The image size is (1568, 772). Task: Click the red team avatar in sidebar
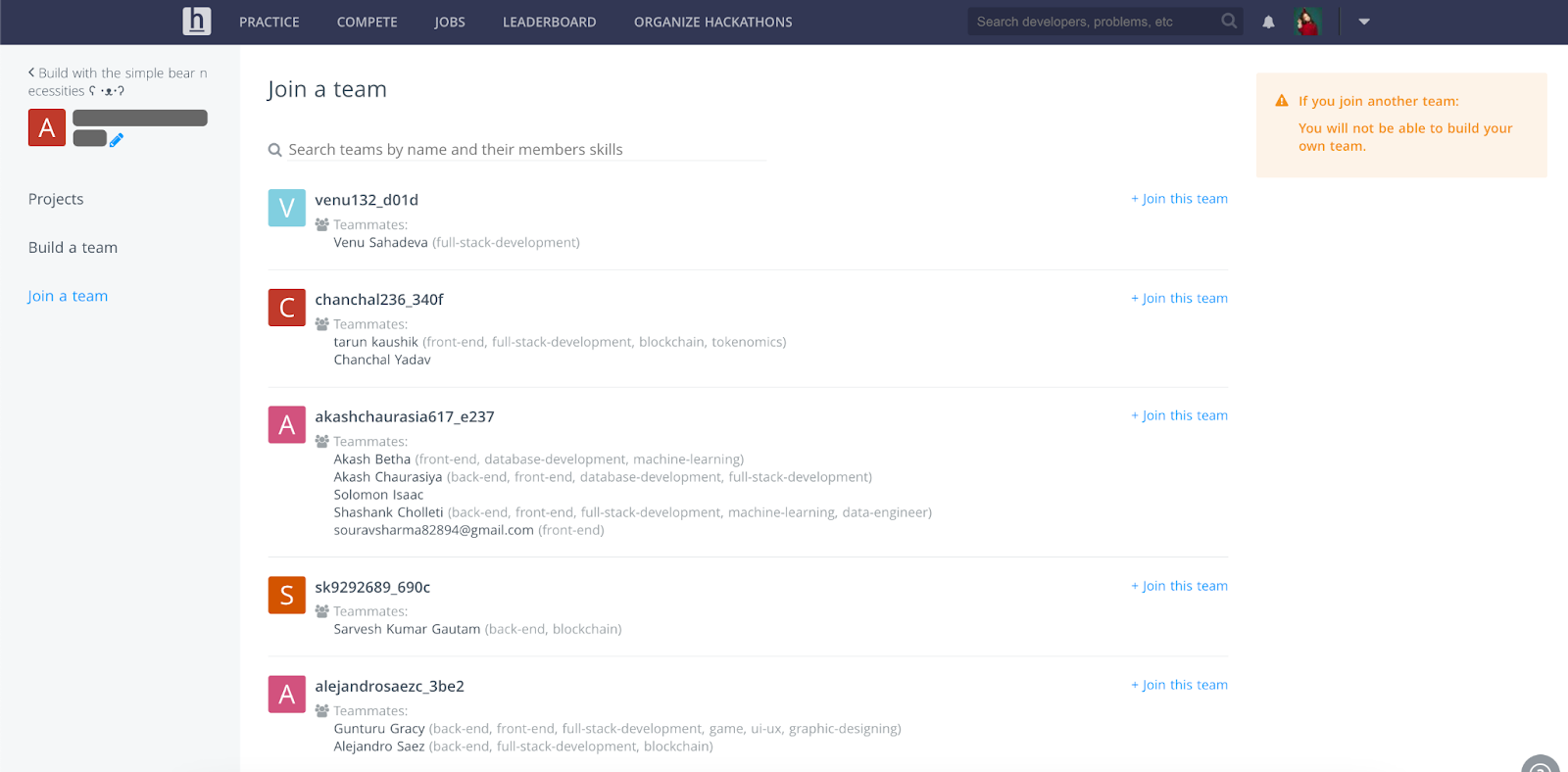47,127
